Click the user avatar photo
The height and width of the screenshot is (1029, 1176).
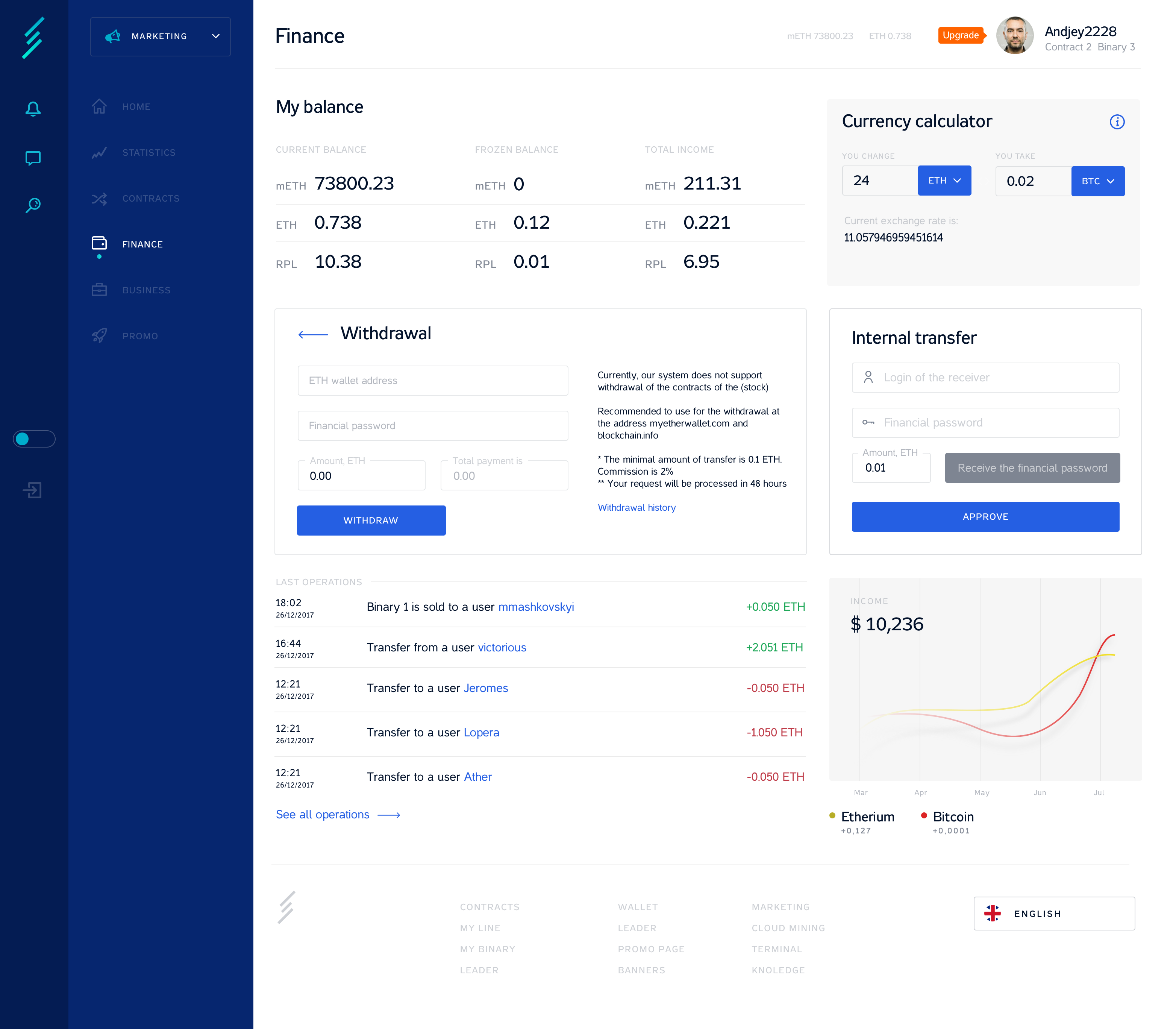click(1014, 36)
